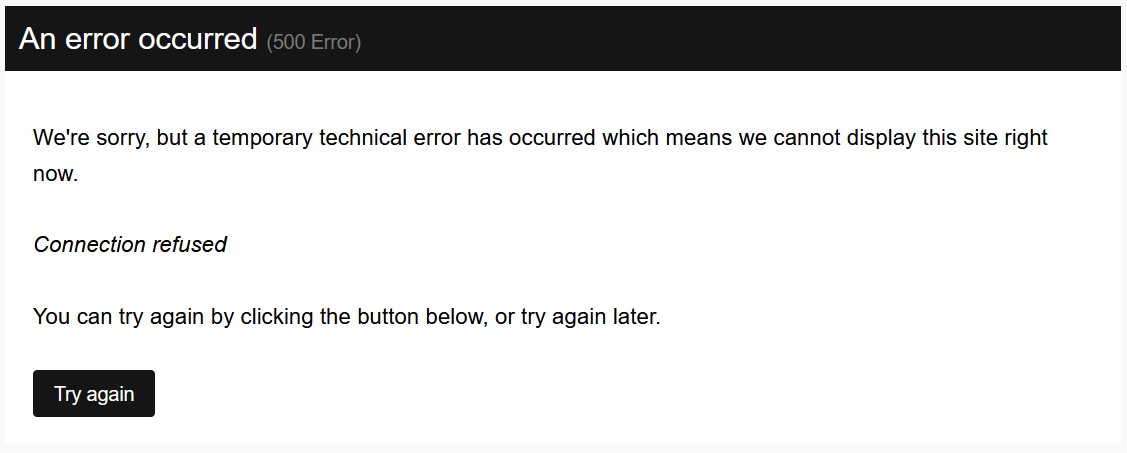Click the word 'temporary' in the apology message
The height and width of the screenshot is (453, 1127).
click(262, 137)
